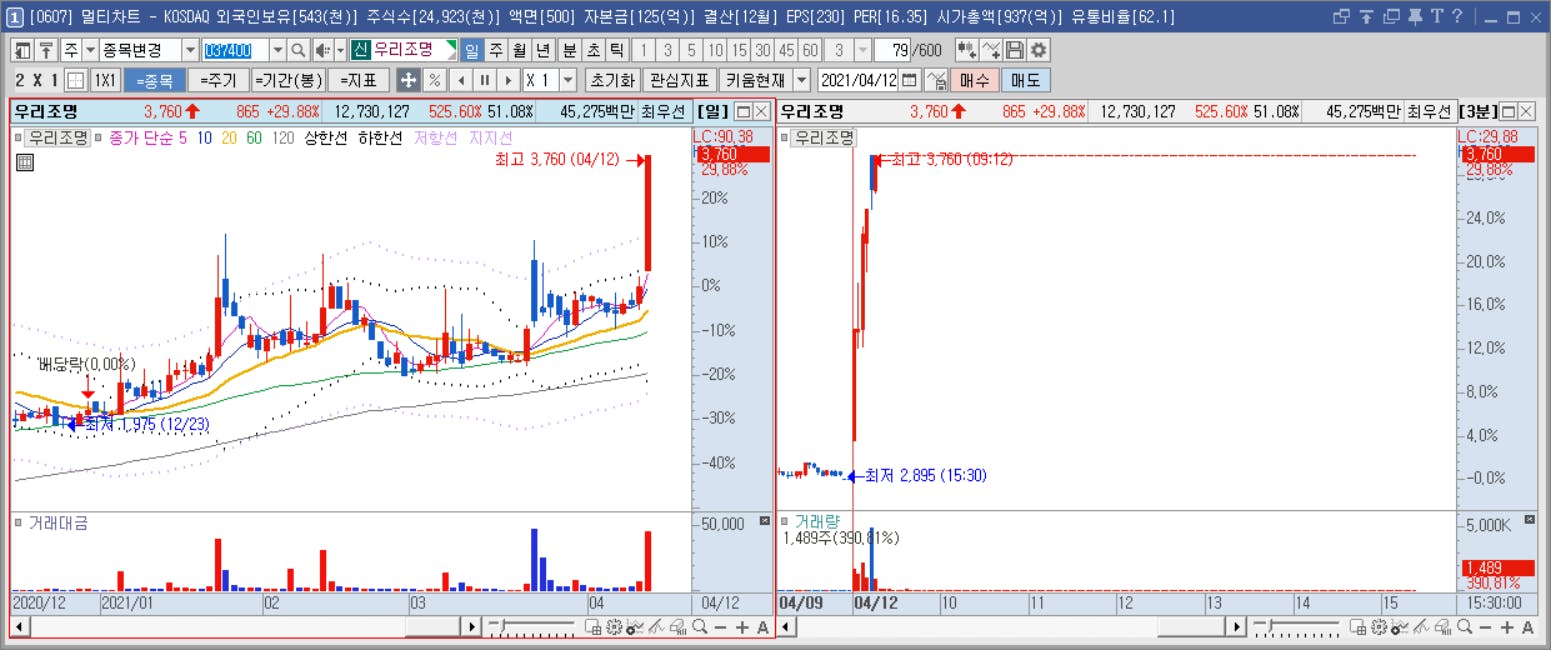This screenshot has height=650, width=1551.
Task: Click the data table grid icon on the daily chart
Action: pos(25,162)
